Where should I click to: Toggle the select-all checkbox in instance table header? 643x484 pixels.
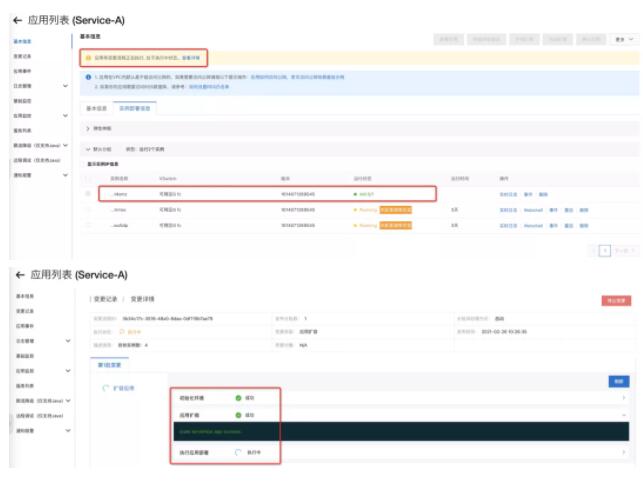pos(88,178)
